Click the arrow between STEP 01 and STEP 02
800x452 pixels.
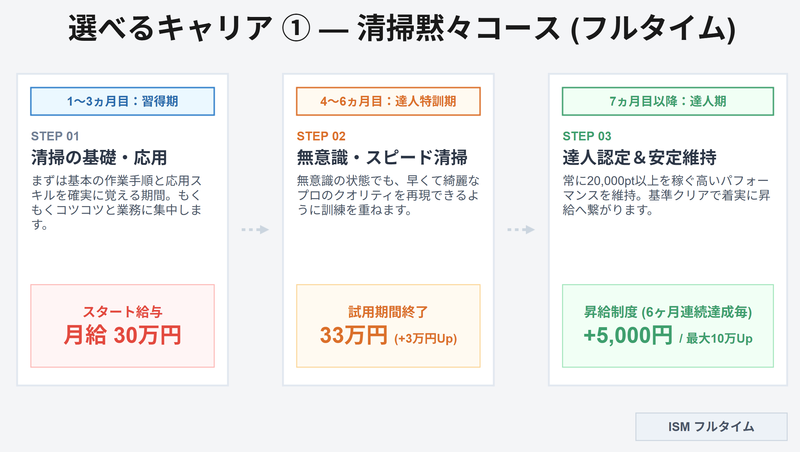[255, 230]
